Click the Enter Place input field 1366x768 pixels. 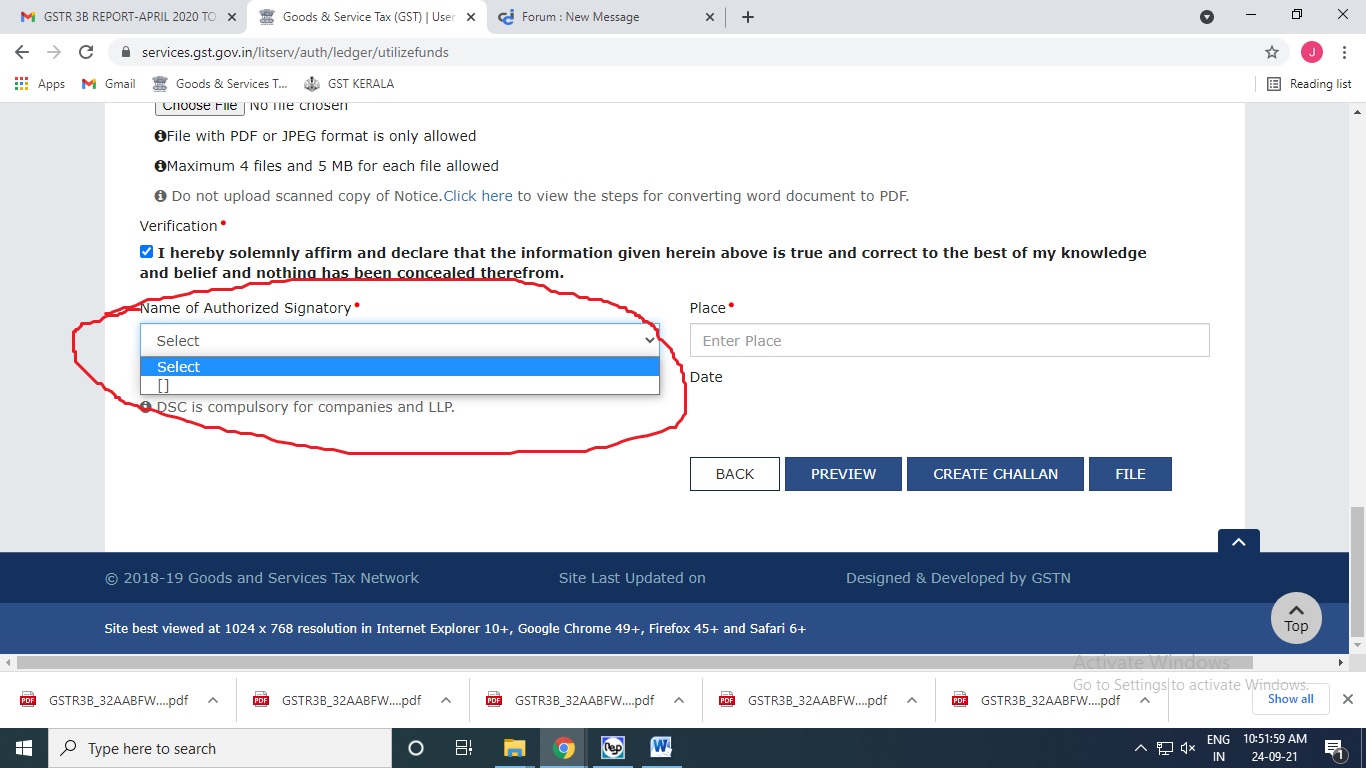pos(949,341)
